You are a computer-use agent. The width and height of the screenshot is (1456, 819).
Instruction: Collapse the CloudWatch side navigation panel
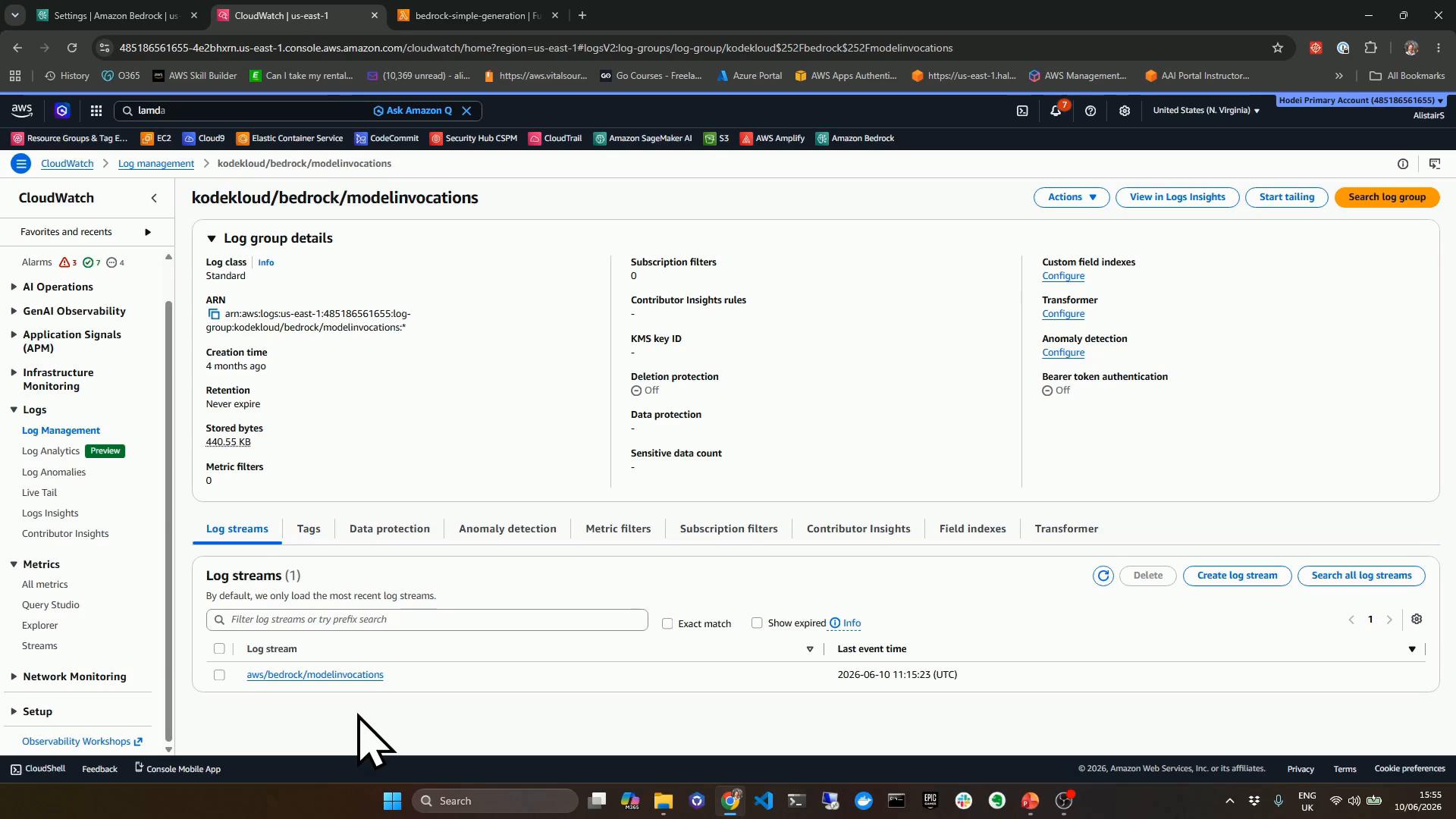coord(154,198)
